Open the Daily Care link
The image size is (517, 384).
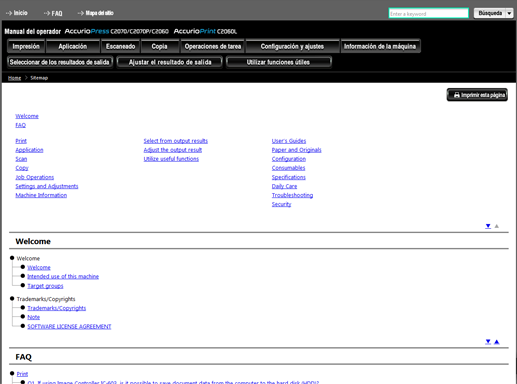click(x=284, y=186)
